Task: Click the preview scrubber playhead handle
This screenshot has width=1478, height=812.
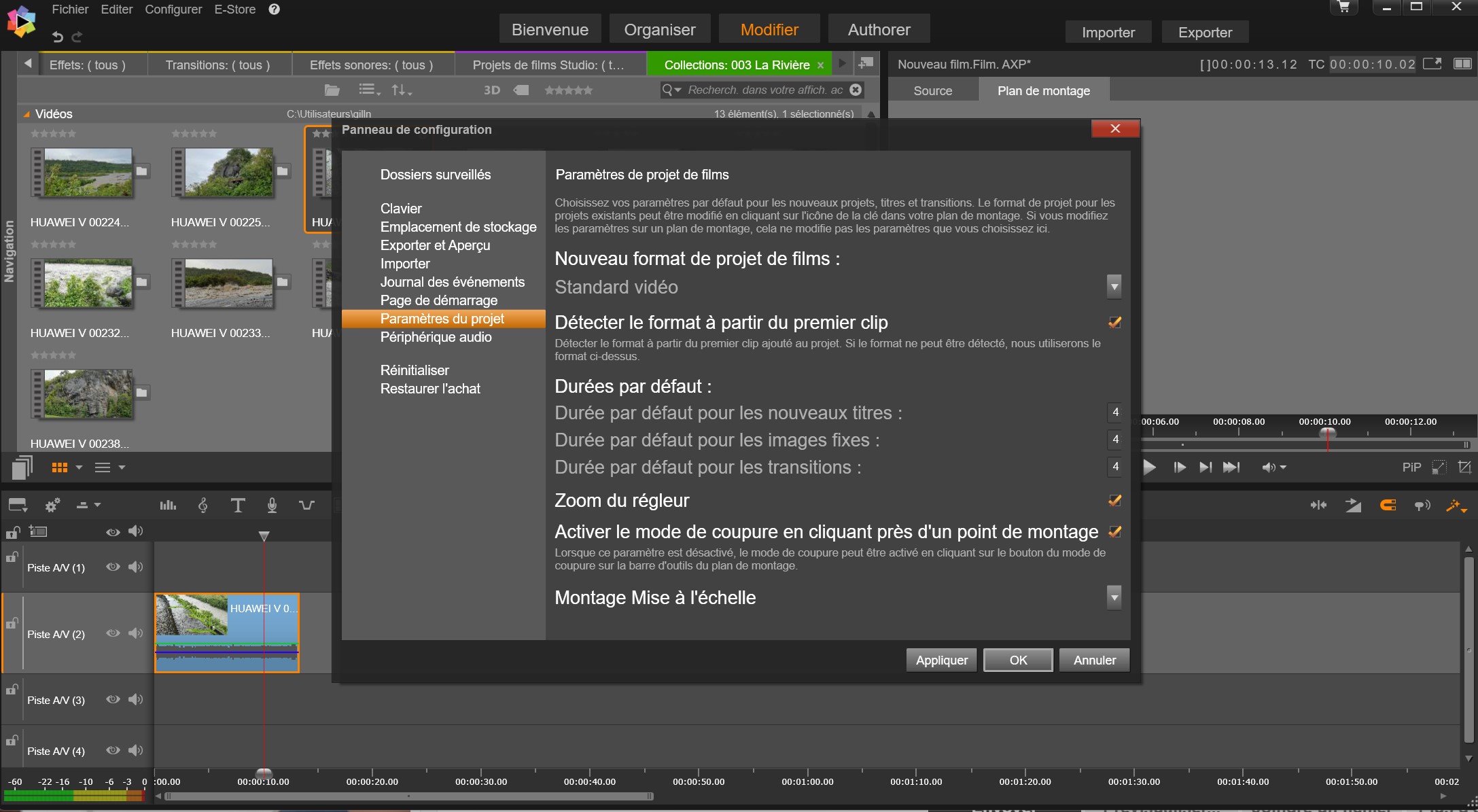Action: [1327, 433]
